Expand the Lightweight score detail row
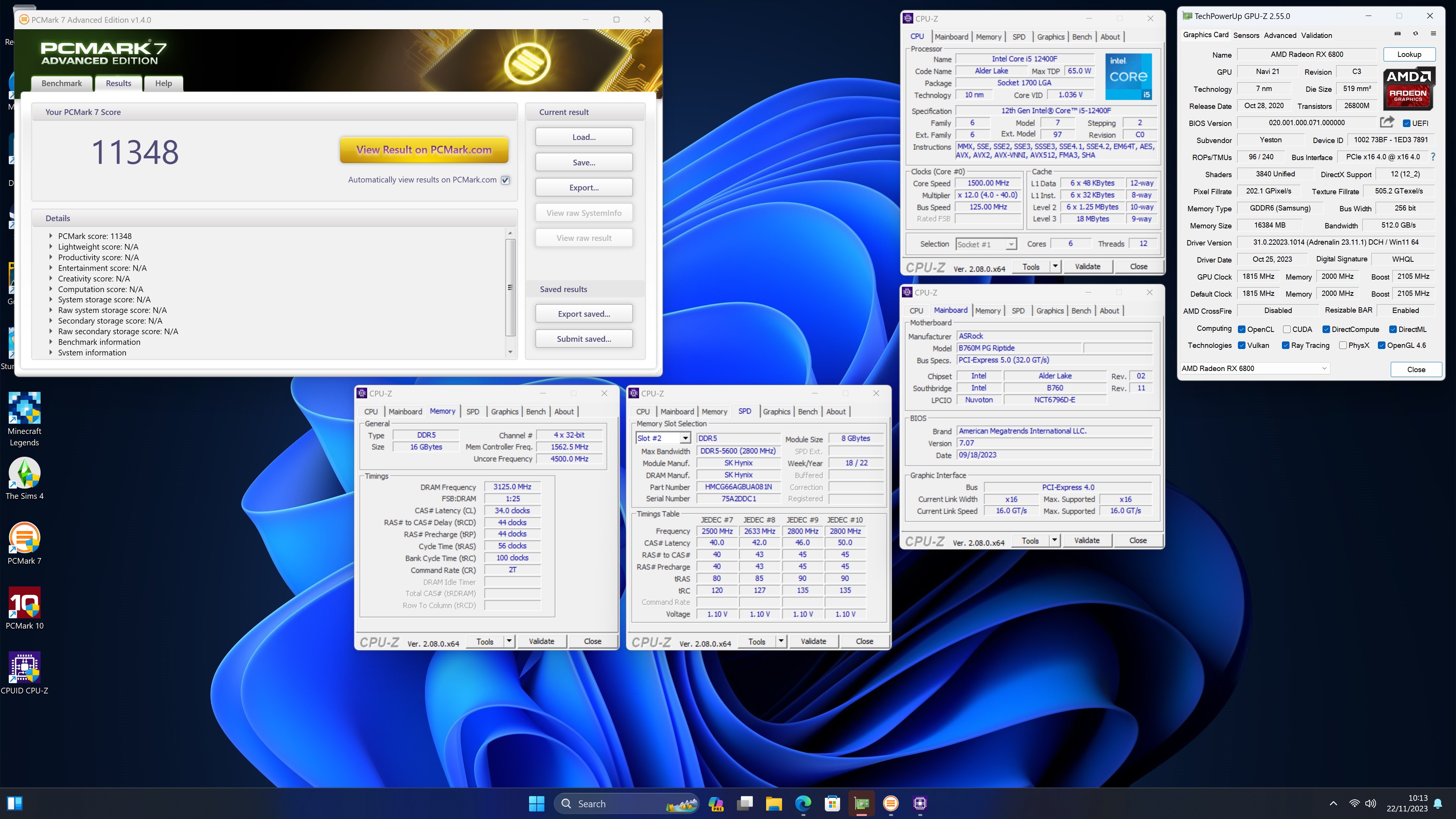This screenshot has width=1456, height=819. [x=50, y=247]
